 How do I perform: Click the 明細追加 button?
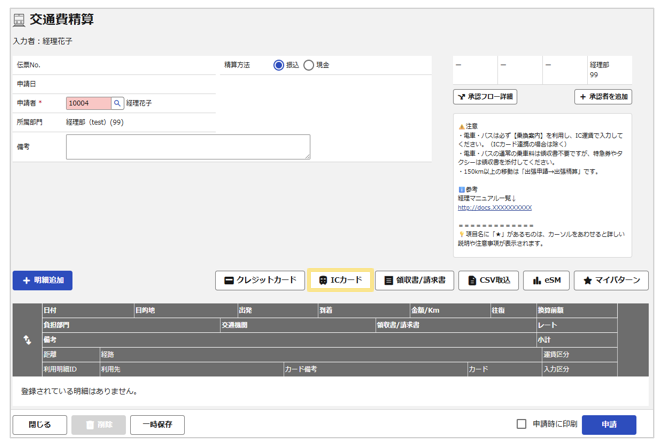coord(42,280)
